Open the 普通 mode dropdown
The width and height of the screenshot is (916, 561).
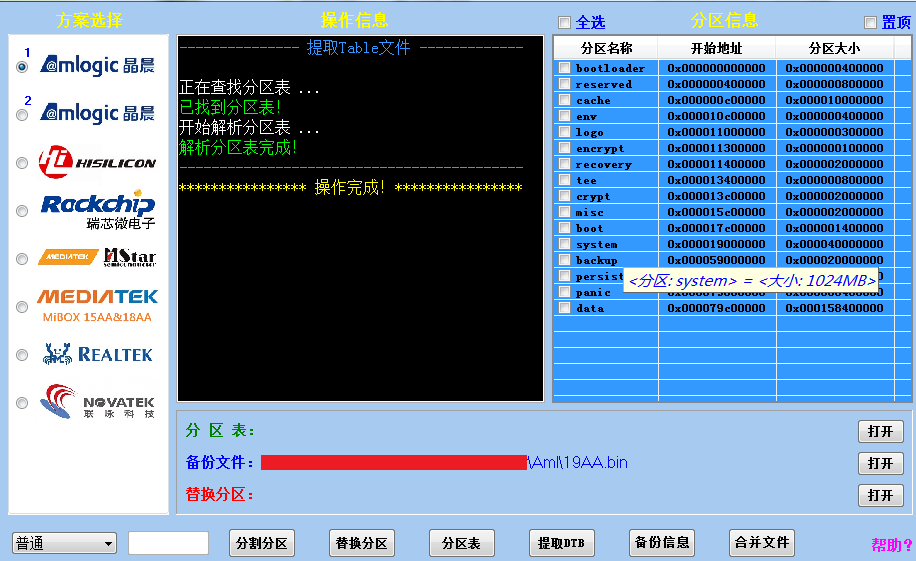[64, 543]
